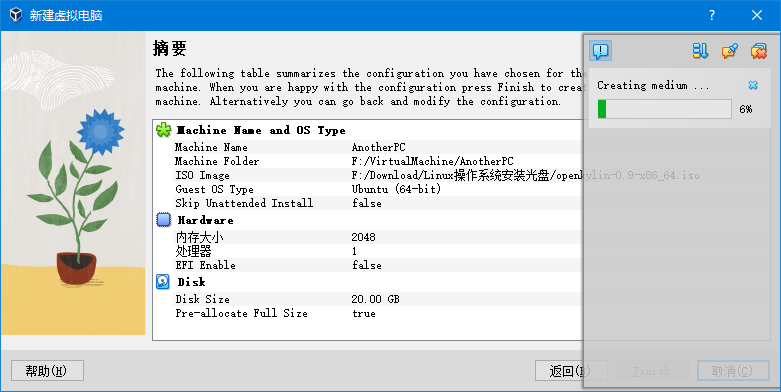This screenshot has height=392, width=781.
Task: Select the Disk Size row label
Action: [x=202, y=299]
